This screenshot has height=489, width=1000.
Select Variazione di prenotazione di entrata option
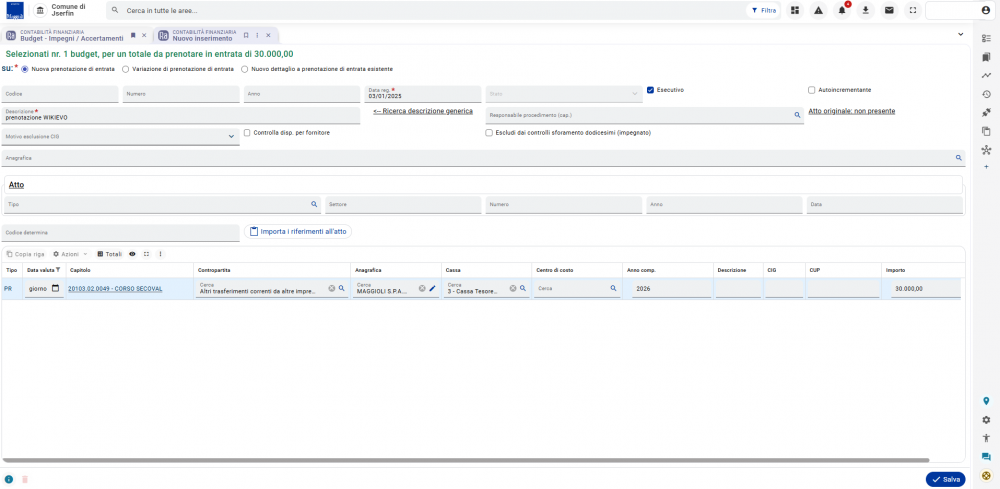click(126, 69)
